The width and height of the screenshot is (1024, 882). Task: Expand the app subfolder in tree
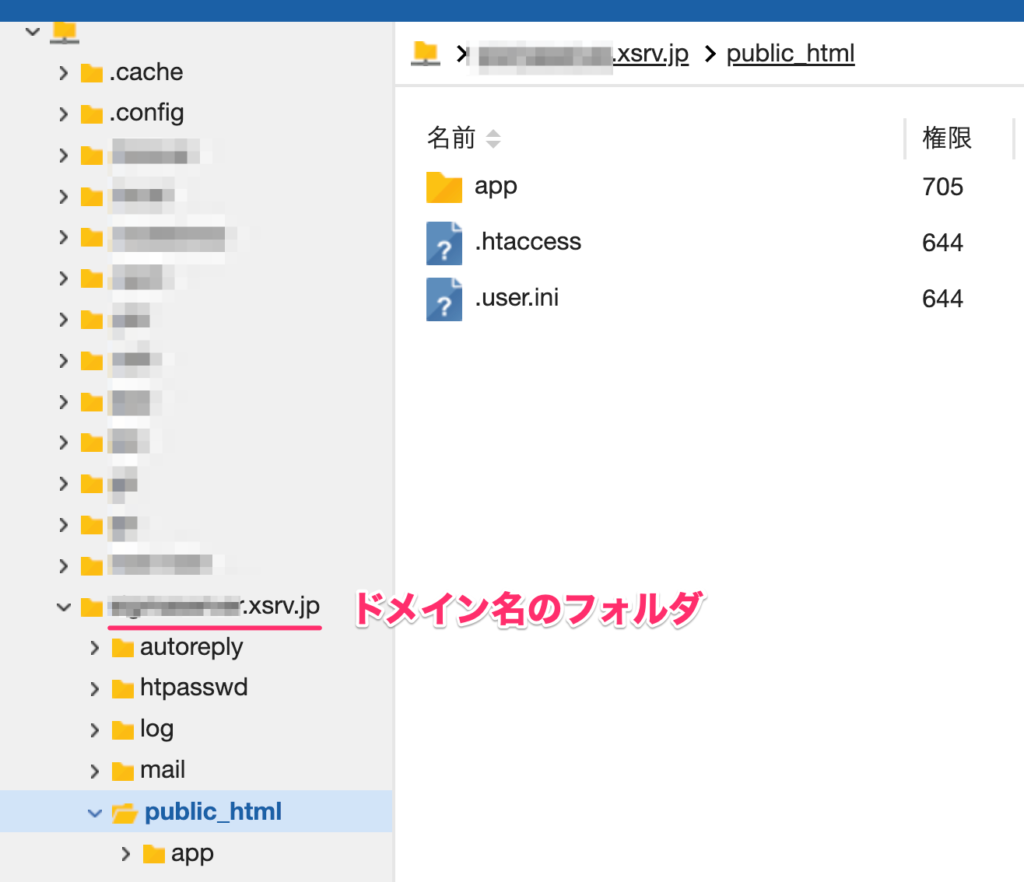126,854
